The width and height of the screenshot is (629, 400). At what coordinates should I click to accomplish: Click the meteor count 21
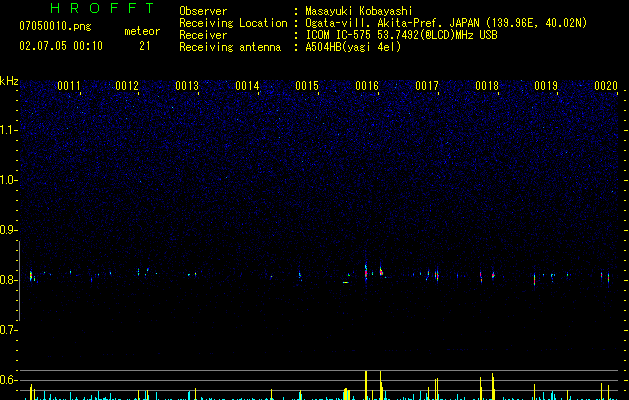click(x=145, y=46)
